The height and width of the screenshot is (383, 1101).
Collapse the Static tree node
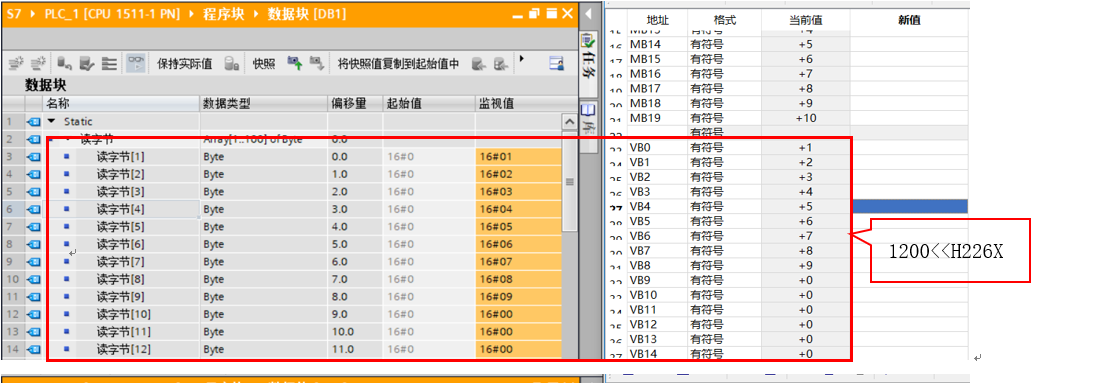point(51,122)
